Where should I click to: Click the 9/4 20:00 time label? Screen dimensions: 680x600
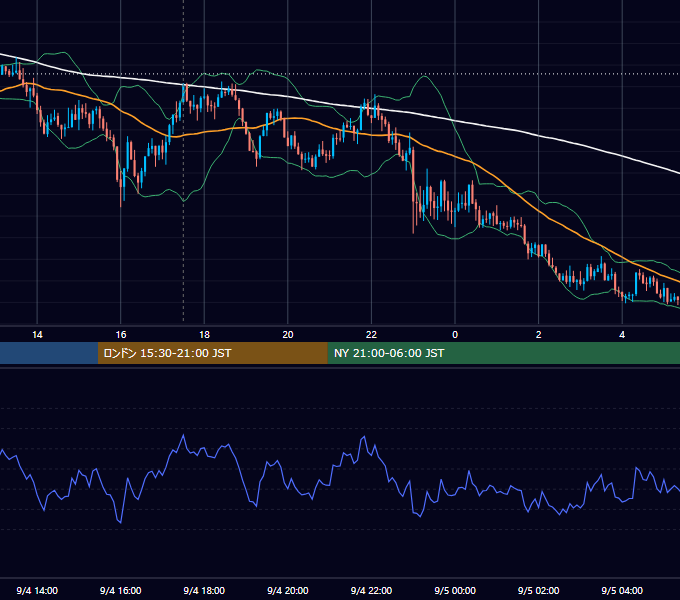coord(288,590)
